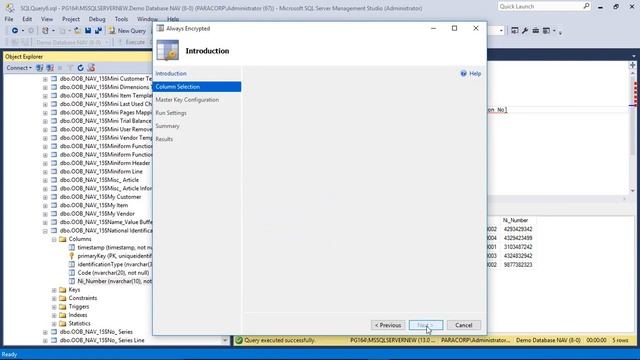This screenshot has width=640, height=360.
Task: Select the dbo.OOB_NAV_155$My Vendor table
Action: coord(97,214)
